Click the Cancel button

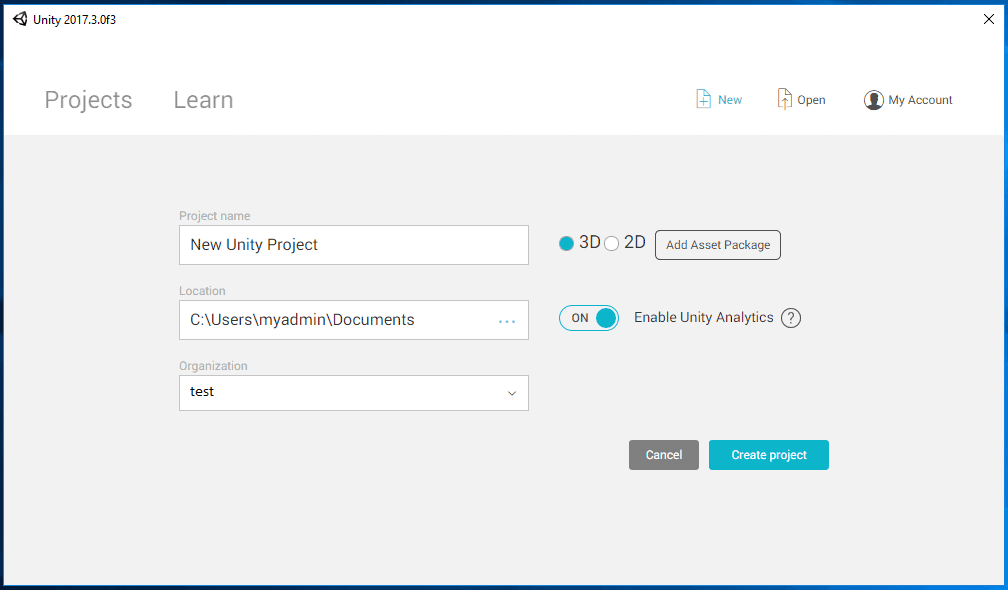coord(663,455)
